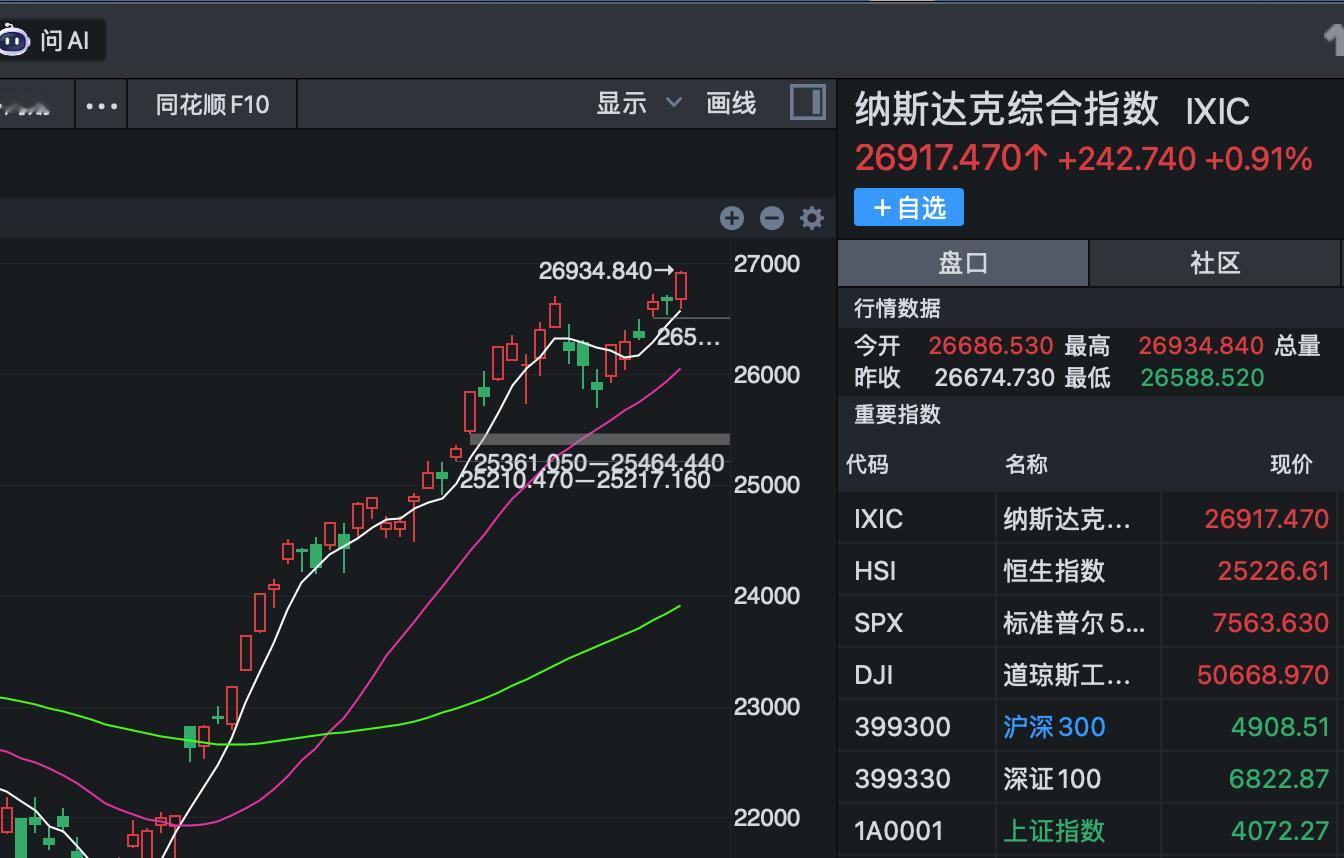Sort by 代码 column header
Screen dimensions: 1344x858
click(x=867, y=464)
